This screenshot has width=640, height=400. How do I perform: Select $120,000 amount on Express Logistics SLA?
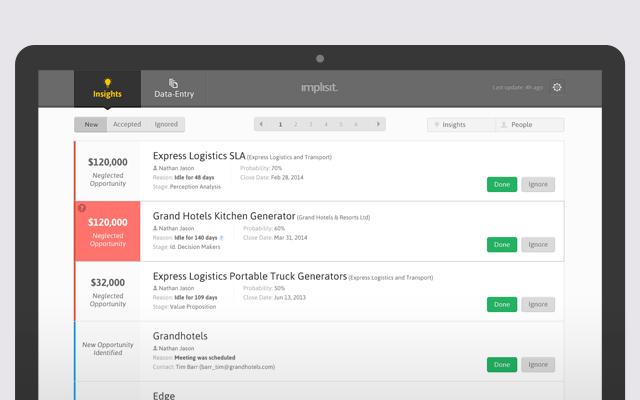tap(108, 162)
